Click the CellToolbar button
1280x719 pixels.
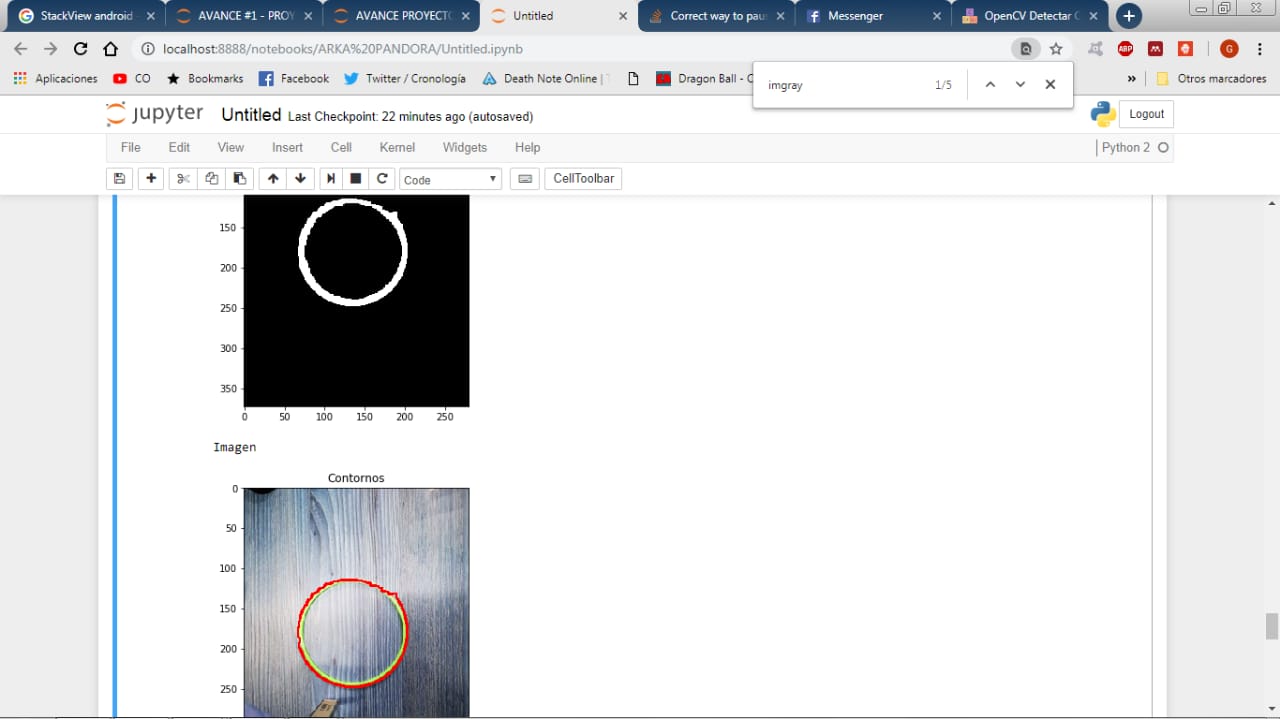click(583, 179)
